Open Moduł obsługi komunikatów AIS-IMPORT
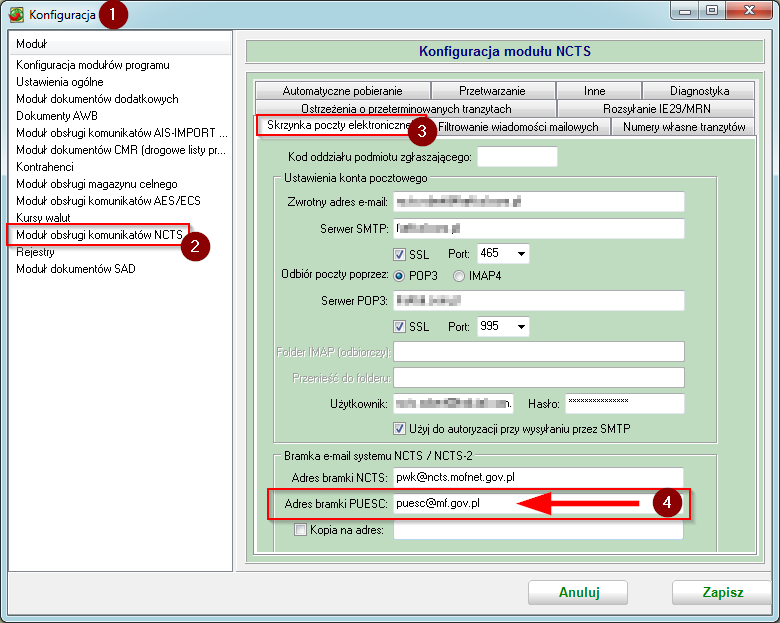This screenshot has height=623, width=780. pyautogui.click(x=121, y=133)
